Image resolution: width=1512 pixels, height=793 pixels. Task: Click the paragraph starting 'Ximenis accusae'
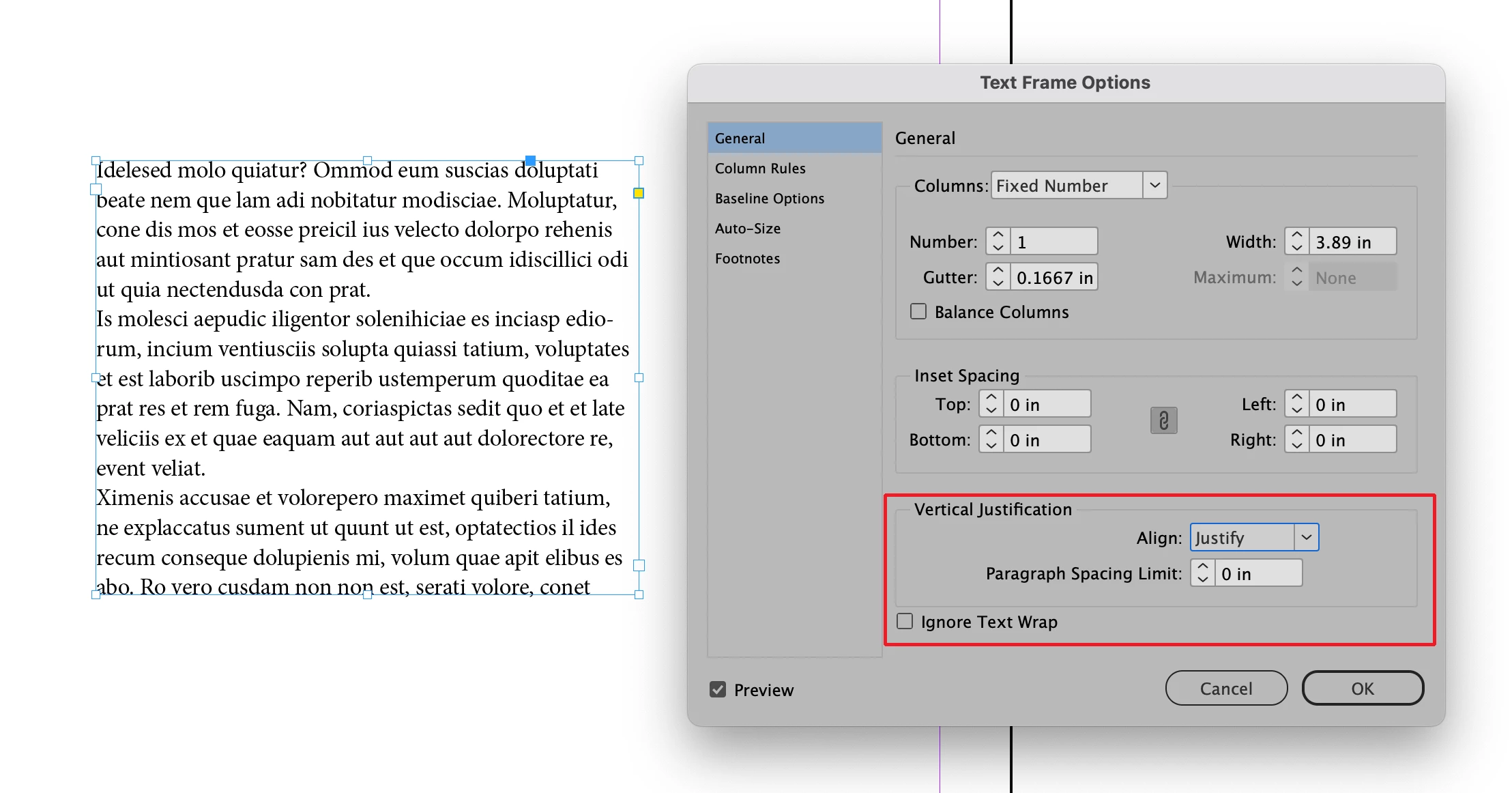click(360, 542)
